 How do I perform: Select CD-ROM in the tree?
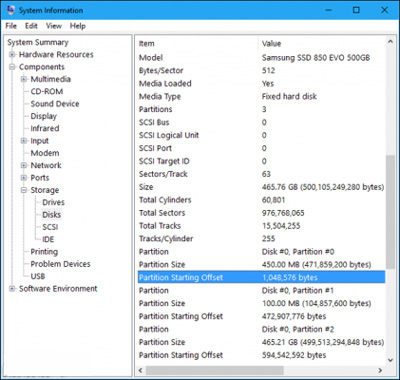pos(47,91)
